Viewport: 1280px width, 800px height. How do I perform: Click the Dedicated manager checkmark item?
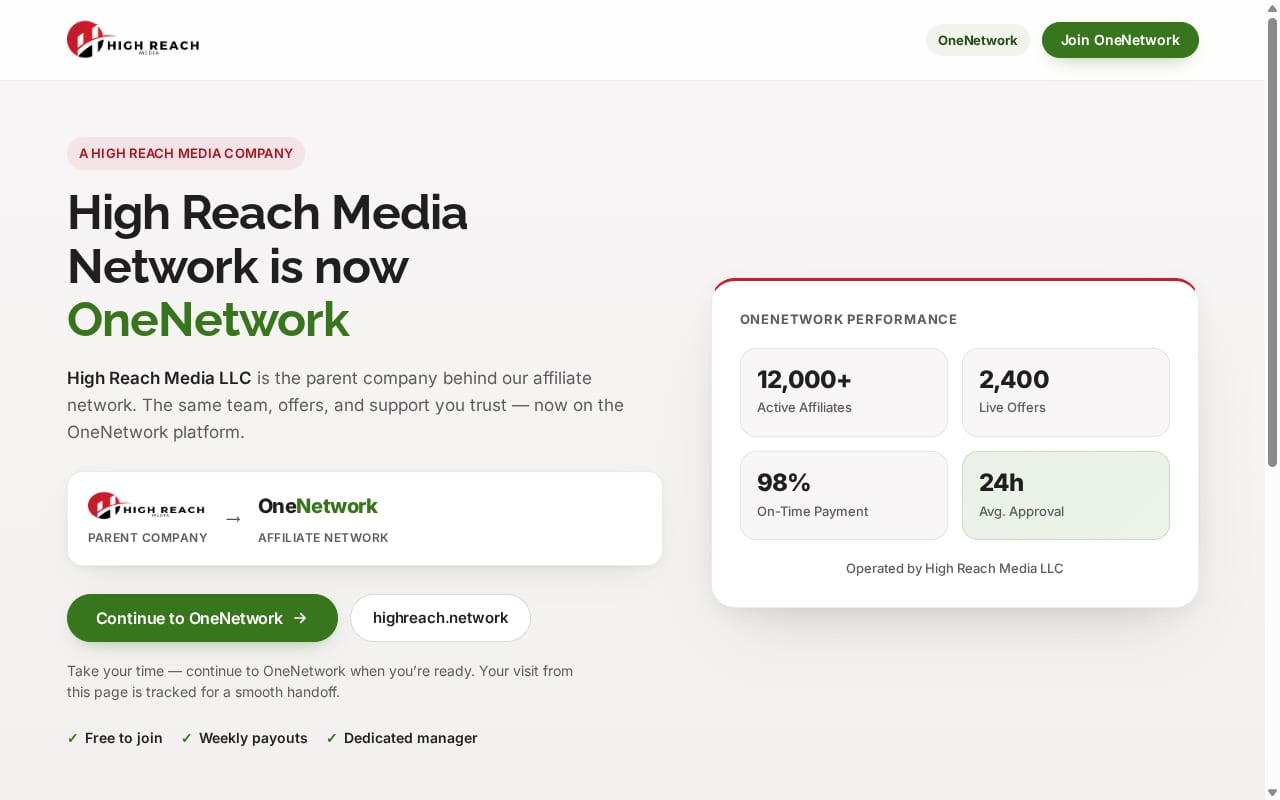click(402, 738)
